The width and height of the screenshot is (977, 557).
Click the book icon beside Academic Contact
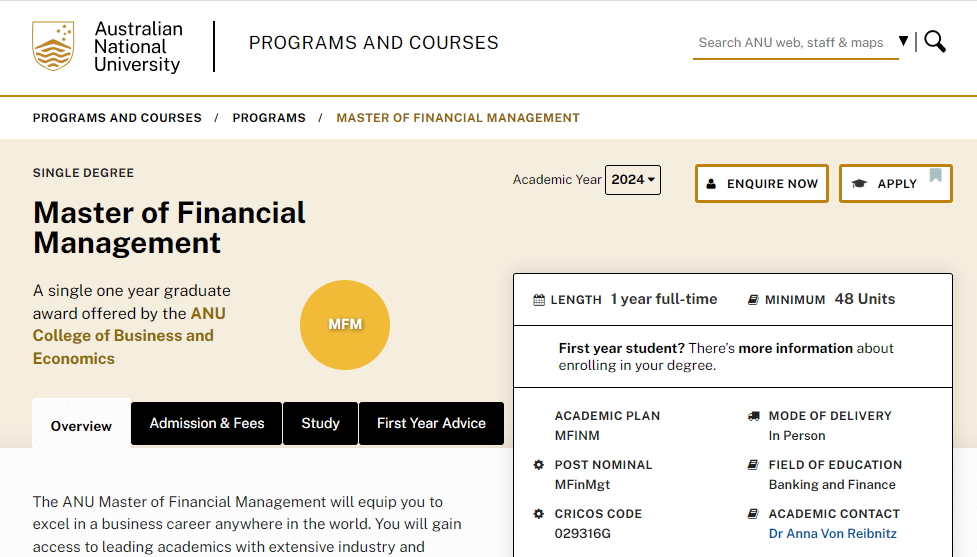point(753,514)
